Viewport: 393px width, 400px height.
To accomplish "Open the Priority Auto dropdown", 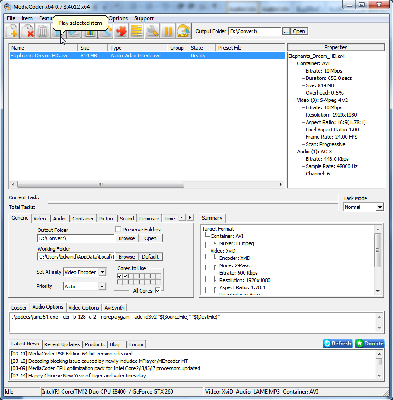I will (102, 286).
